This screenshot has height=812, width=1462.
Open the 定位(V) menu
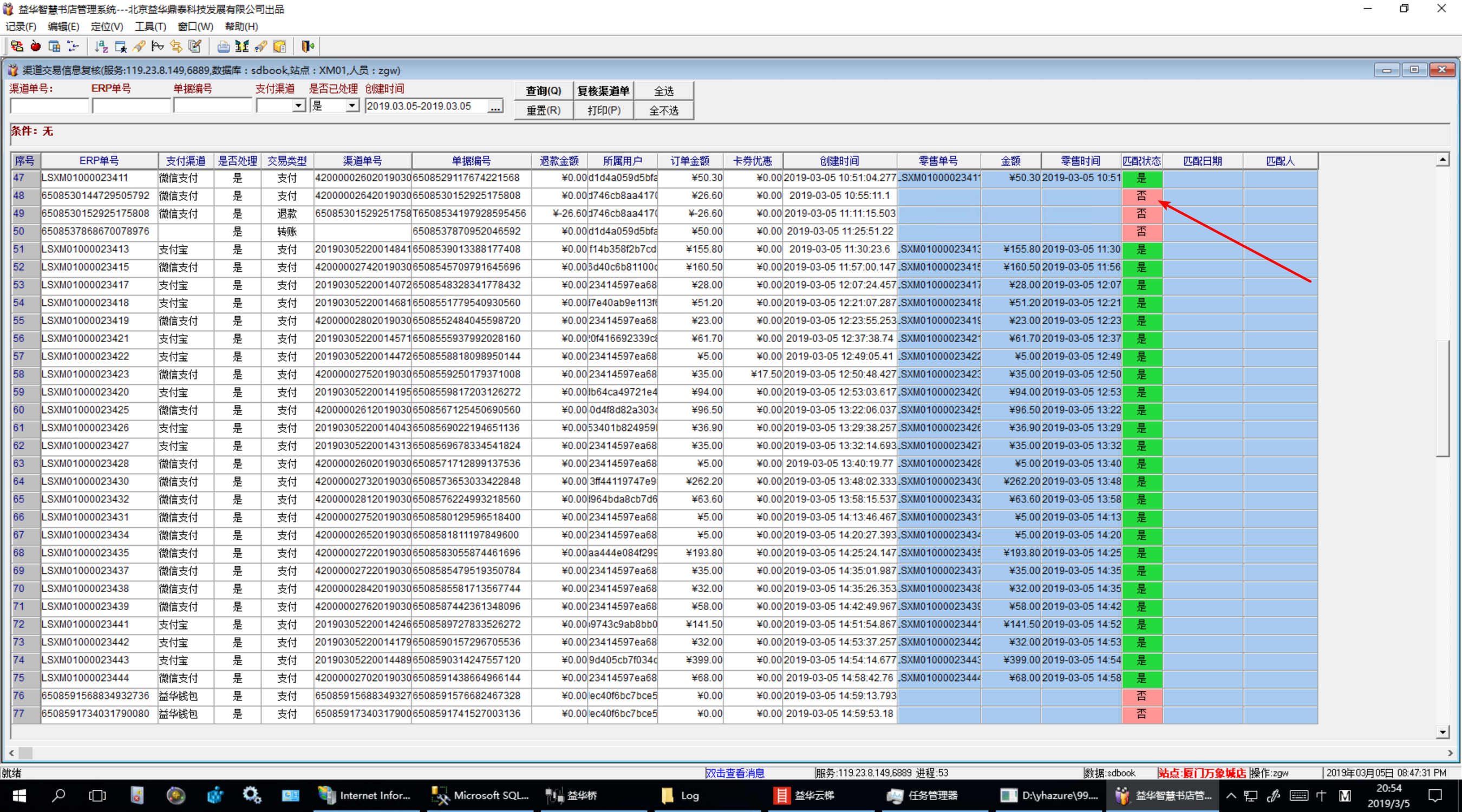(x=107, y=26)
